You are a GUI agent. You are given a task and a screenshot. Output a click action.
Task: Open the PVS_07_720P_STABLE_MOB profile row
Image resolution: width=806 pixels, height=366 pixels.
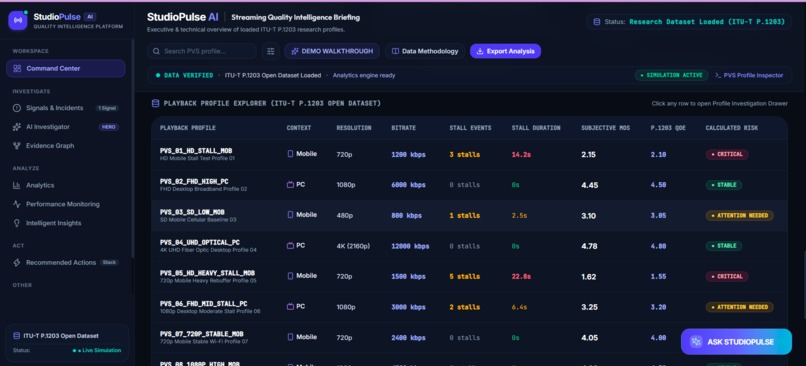click(469, 337)
